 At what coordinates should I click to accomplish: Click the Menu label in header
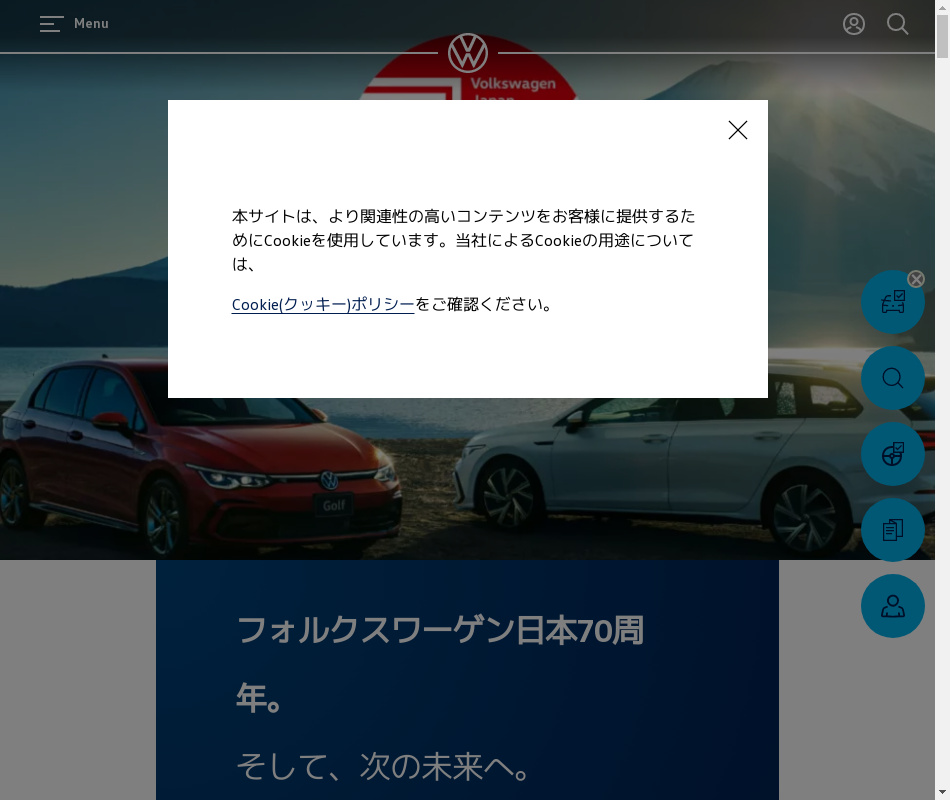tap(91, 24)
